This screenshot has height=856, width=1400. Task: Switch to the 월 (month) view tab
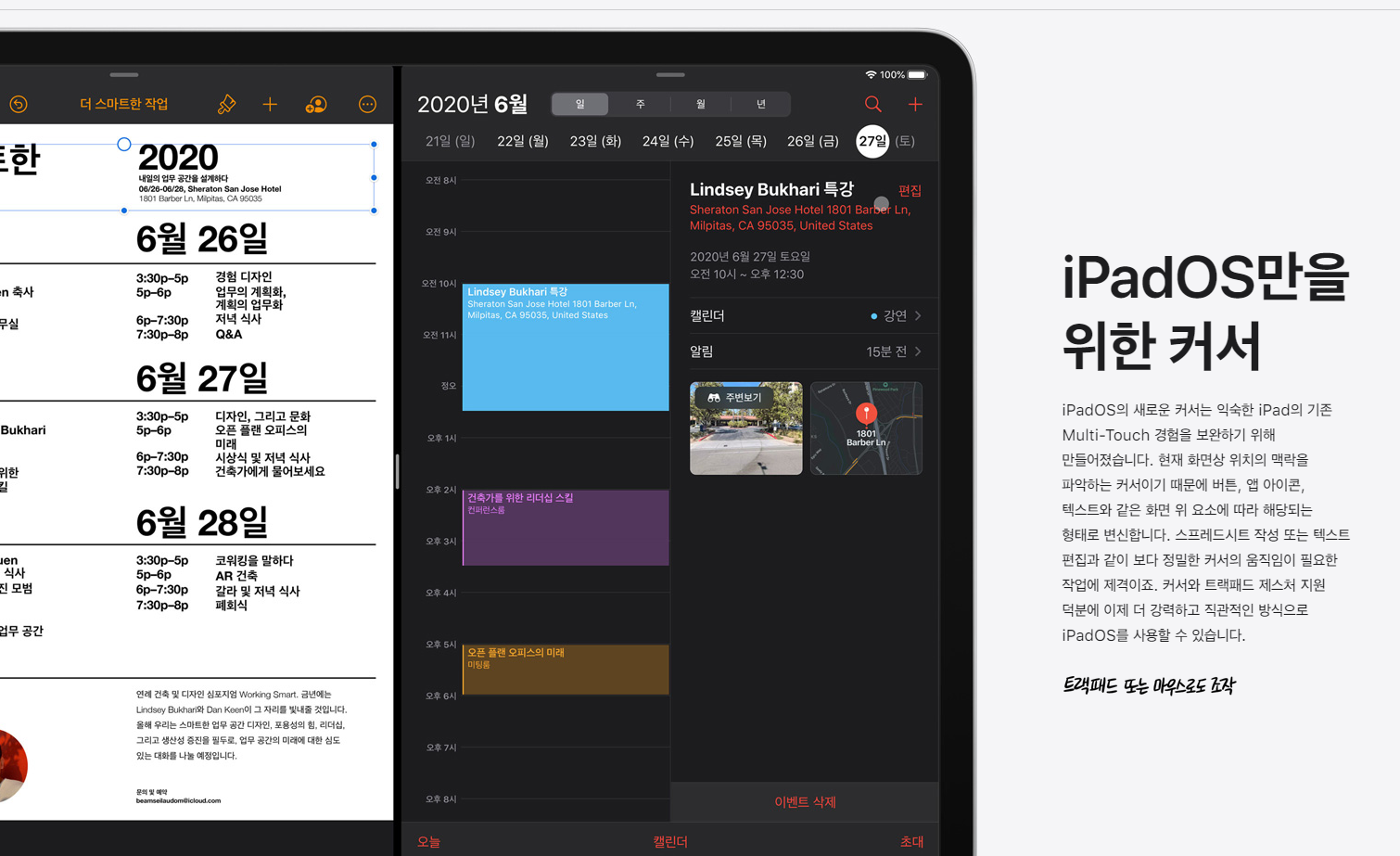(700, 104)
